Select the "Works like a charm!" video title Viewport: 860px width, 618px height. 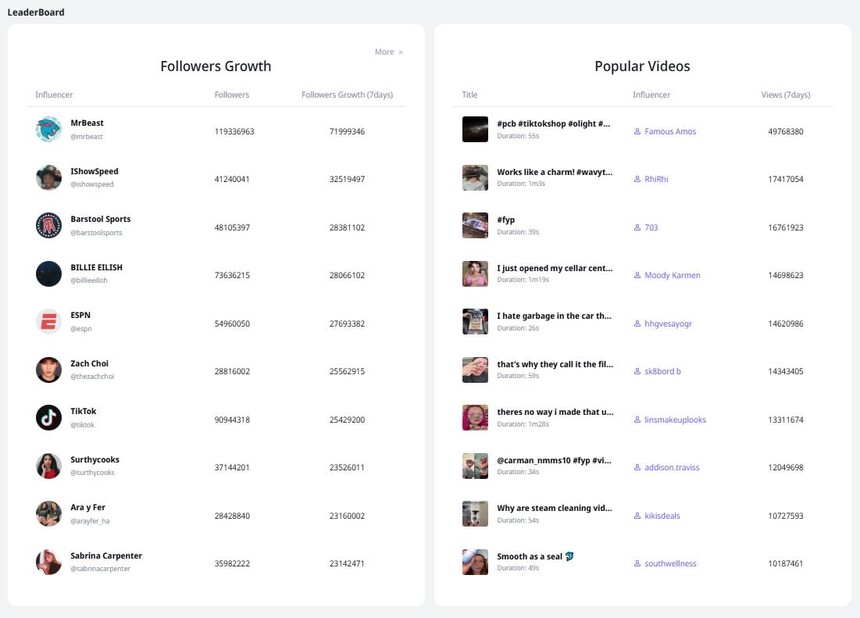coord(554,172)
